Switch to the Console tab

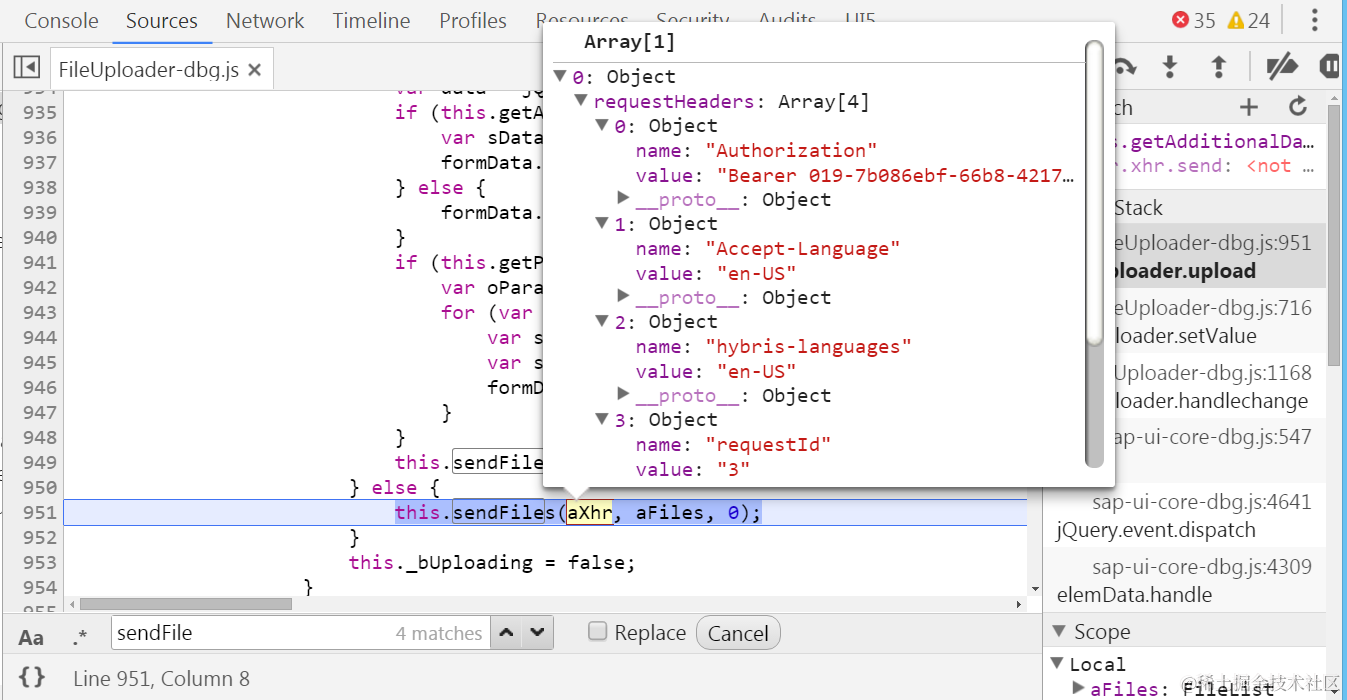[61, 20]
